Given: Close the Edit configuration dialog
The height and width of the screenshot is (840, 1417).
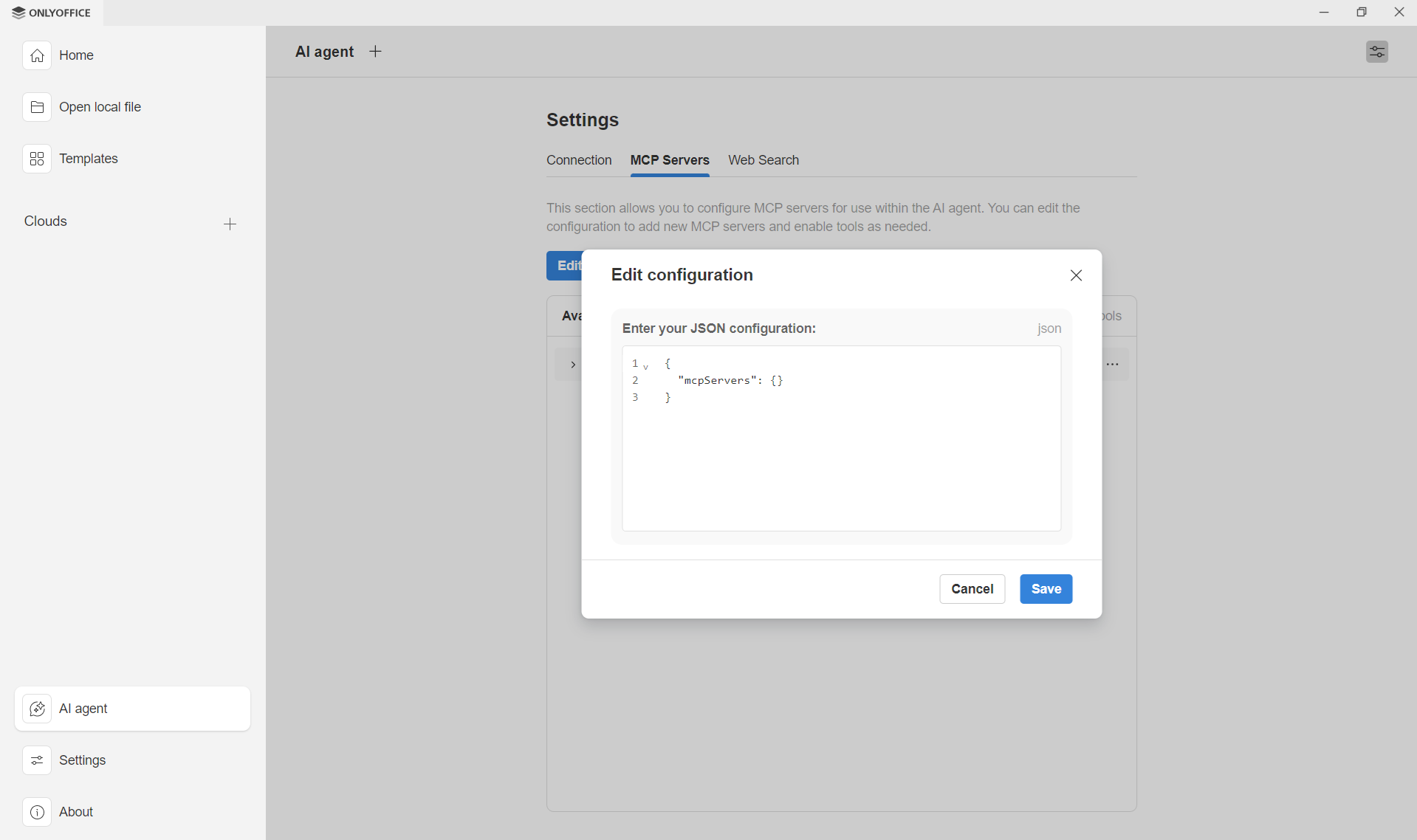Looking at the screenshot, I should tap(1075, 275).
